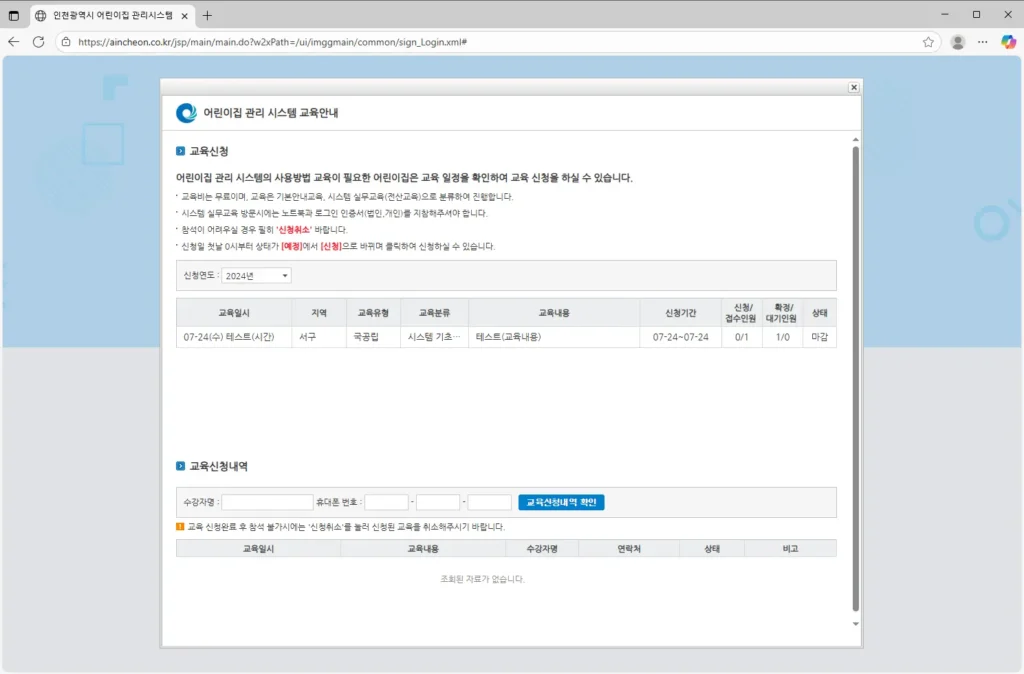Open the 신청연도 year dropdown showing 2024년
This screenshot has width=1024, height=674.
tap(255, 276)
